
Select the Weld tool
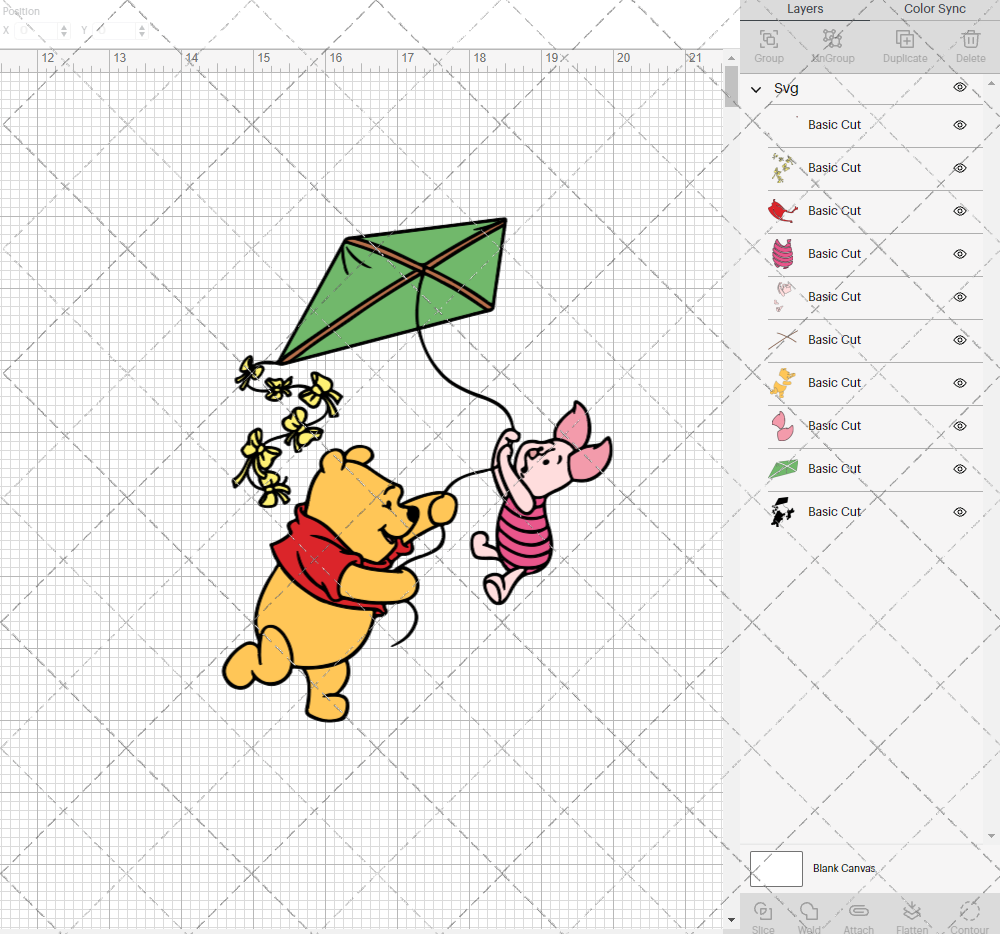click(x=809, y=911)
